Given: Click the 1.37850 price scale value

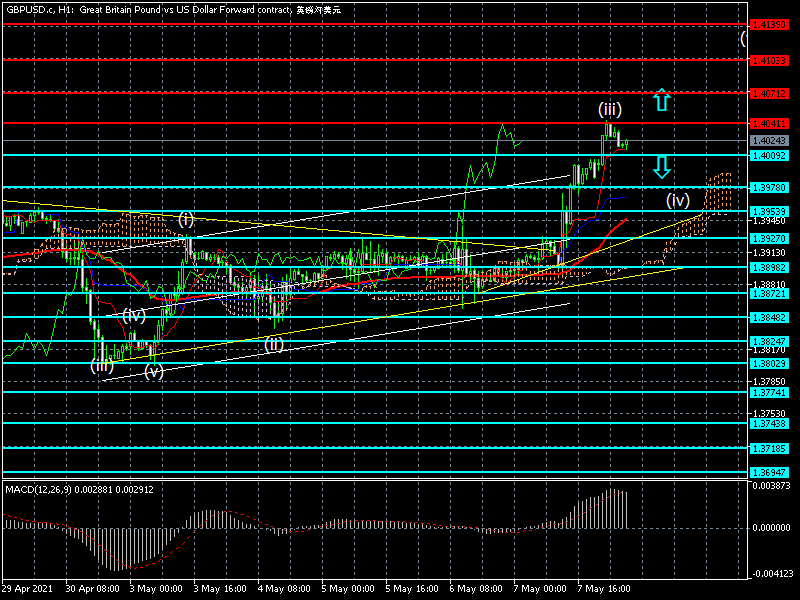Looking at the screenshot, I should click(x=769, y=382).
